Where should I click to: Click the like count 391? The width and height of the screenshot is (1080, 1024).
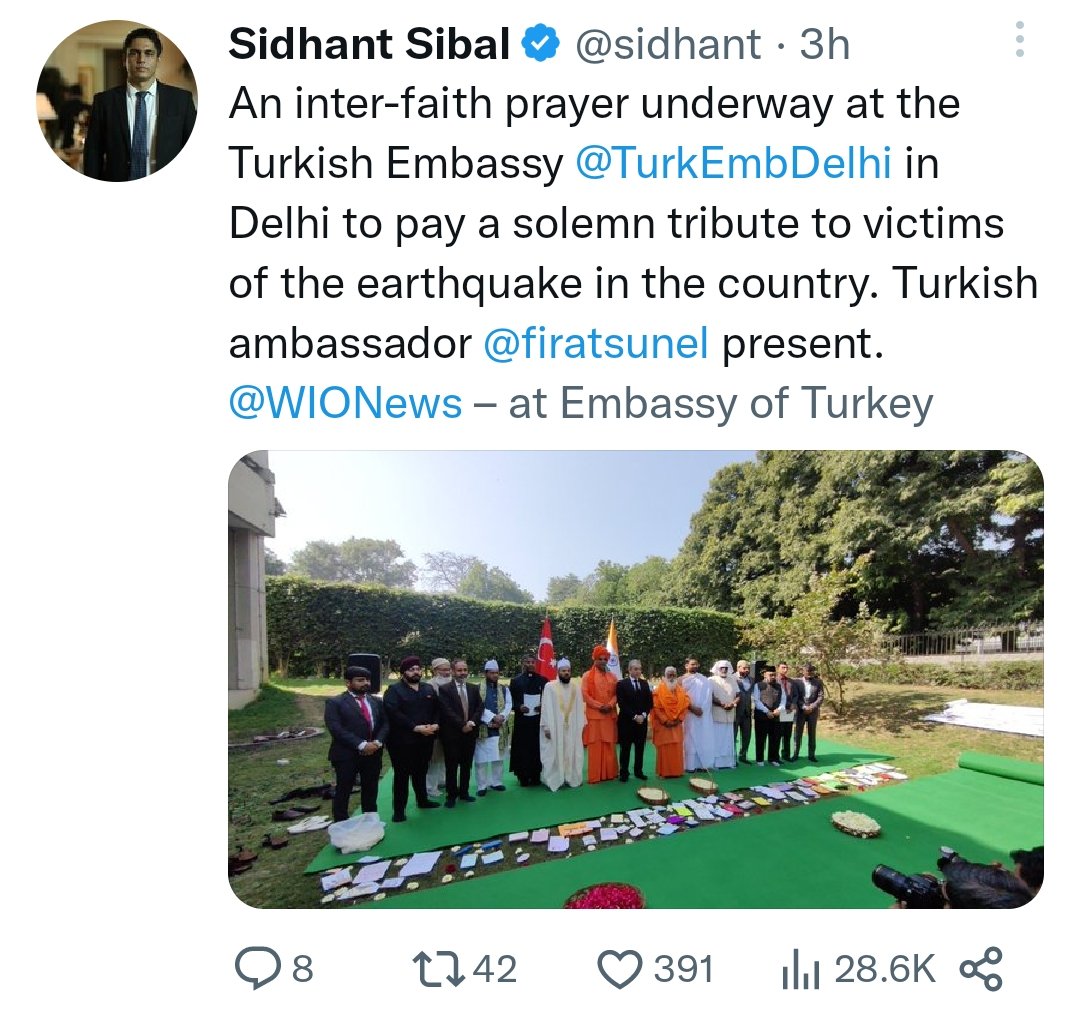[x=684, y=968]
